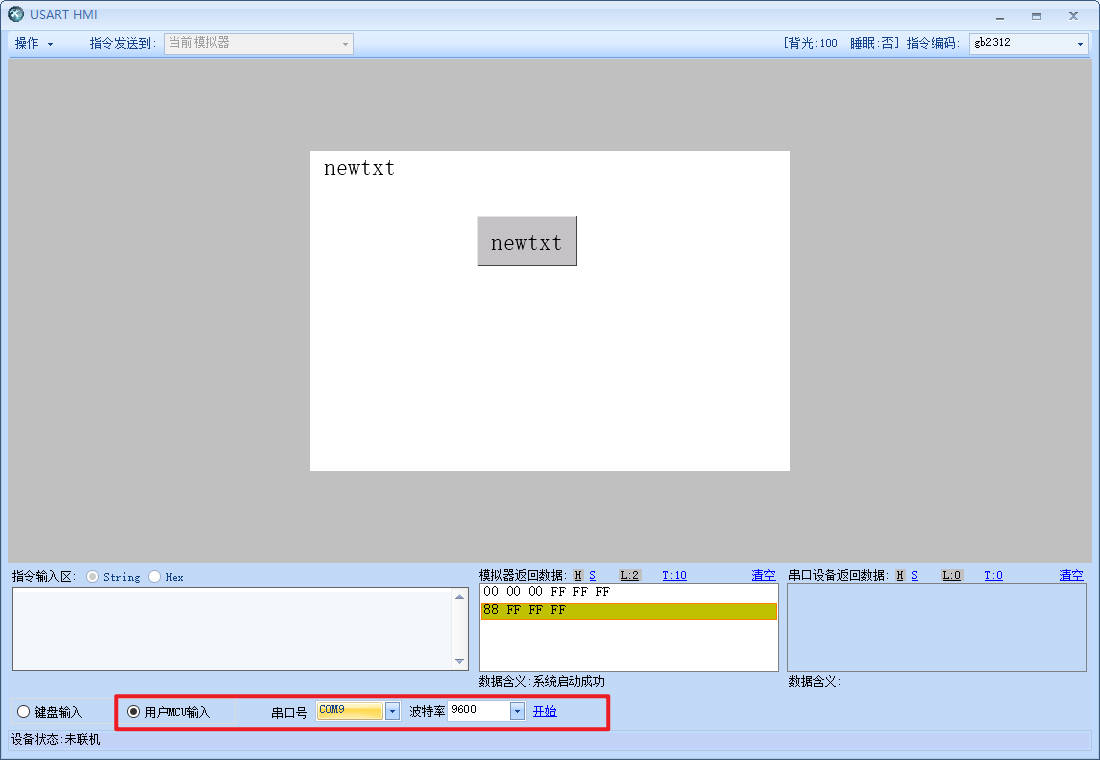1100x760 pixels.
Task: Click the H toggle in serial device return data
Action: coord(900,576)
